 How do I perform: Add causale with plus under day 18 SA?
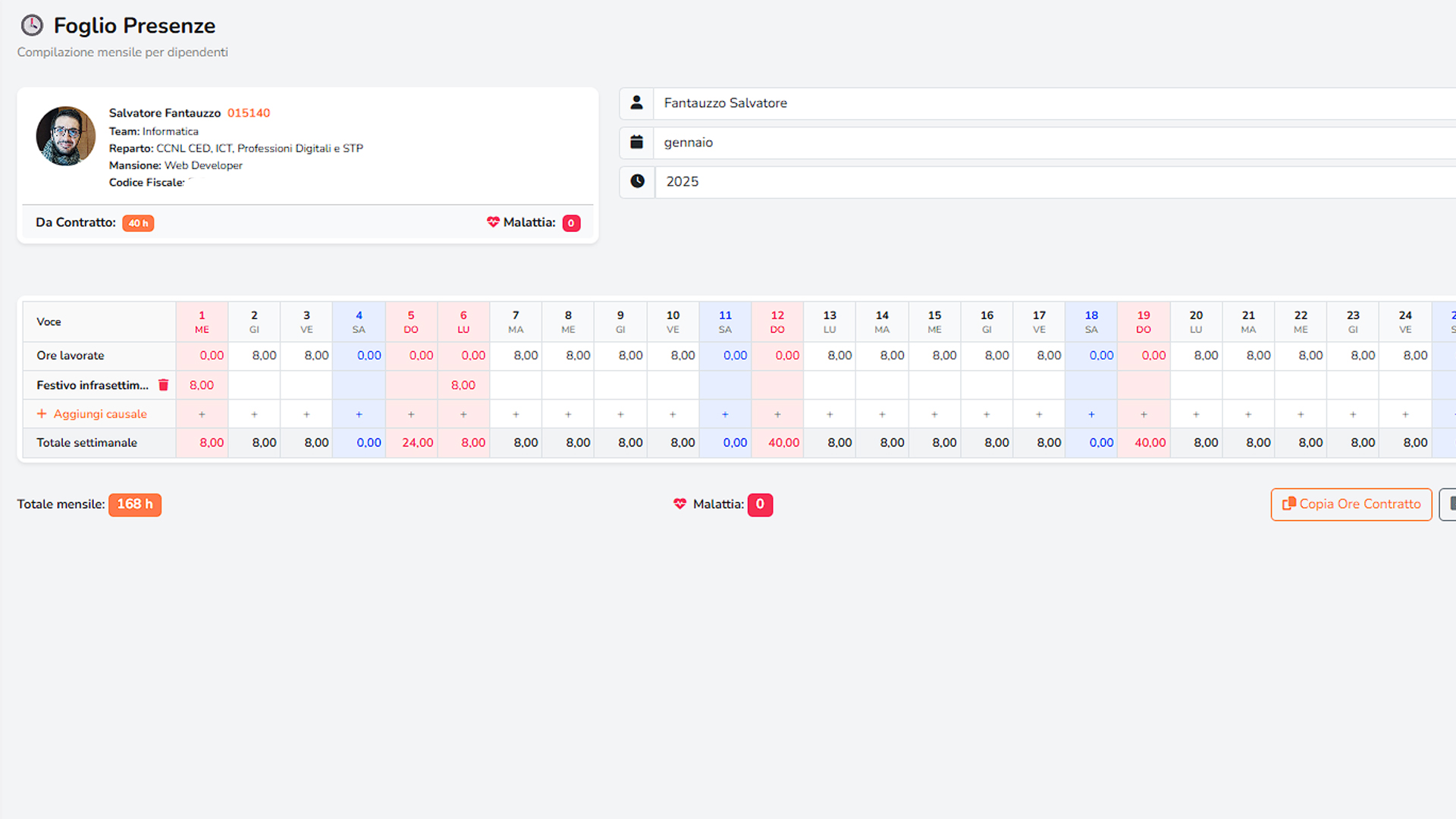[x=1091, y=415]
